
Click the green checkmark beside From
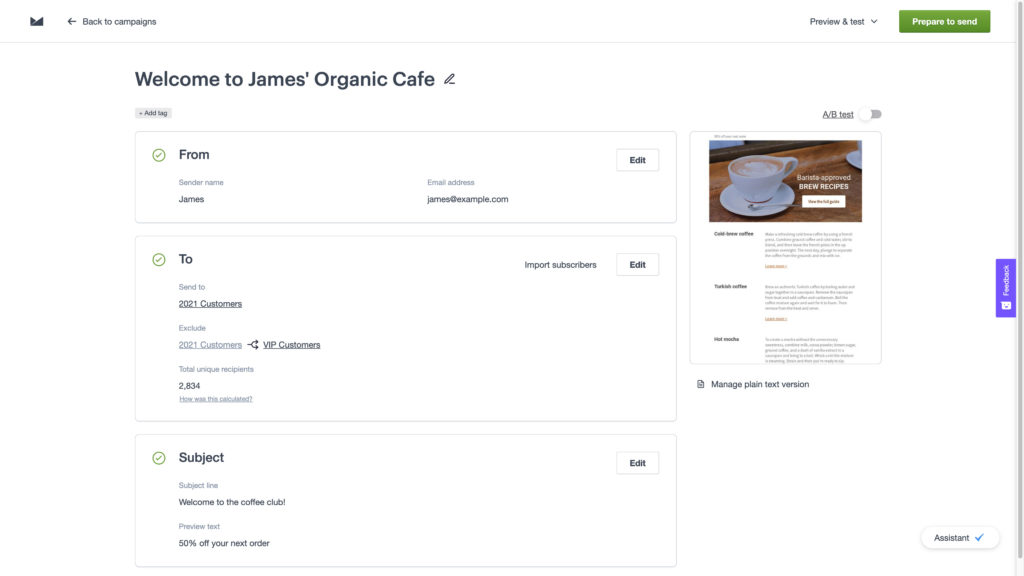[159, 155]
